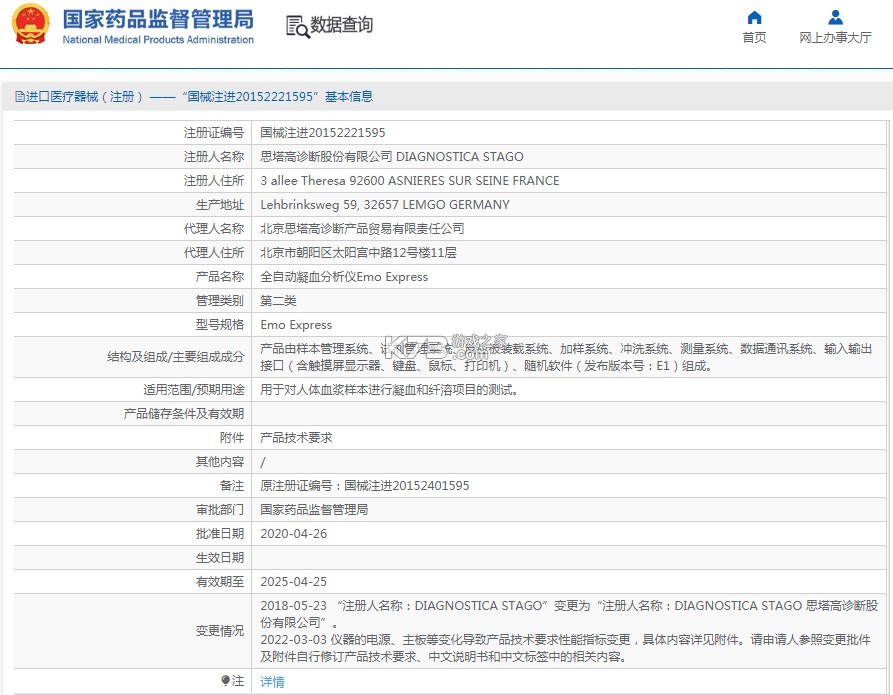
Task: Click the 其他内容 row label
Action: [x=220, y=462]
